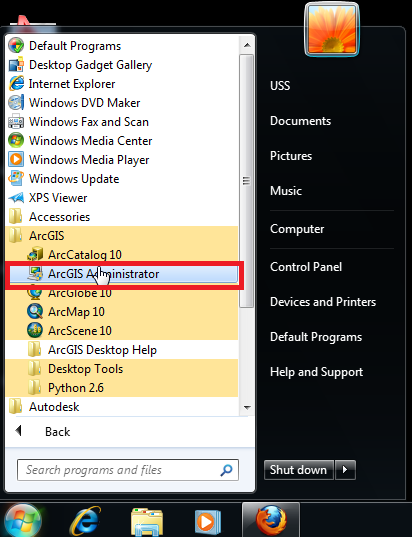Click the Windows Media Center green icon
The image size is (412, 537).
[x=16, y=141]
